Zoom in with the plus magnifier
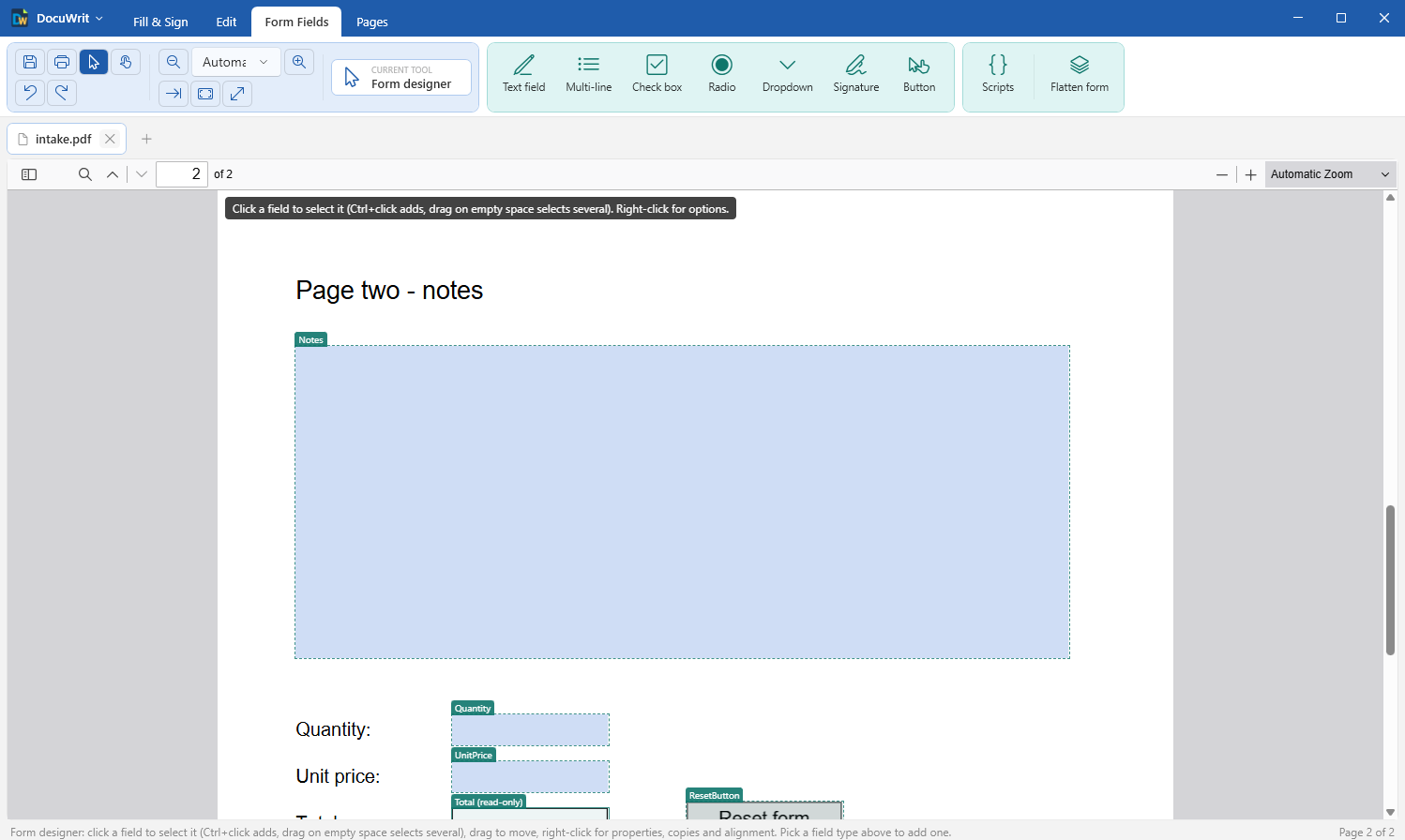Viewport: 1405px width, 840px height. (x=299, y=62)
